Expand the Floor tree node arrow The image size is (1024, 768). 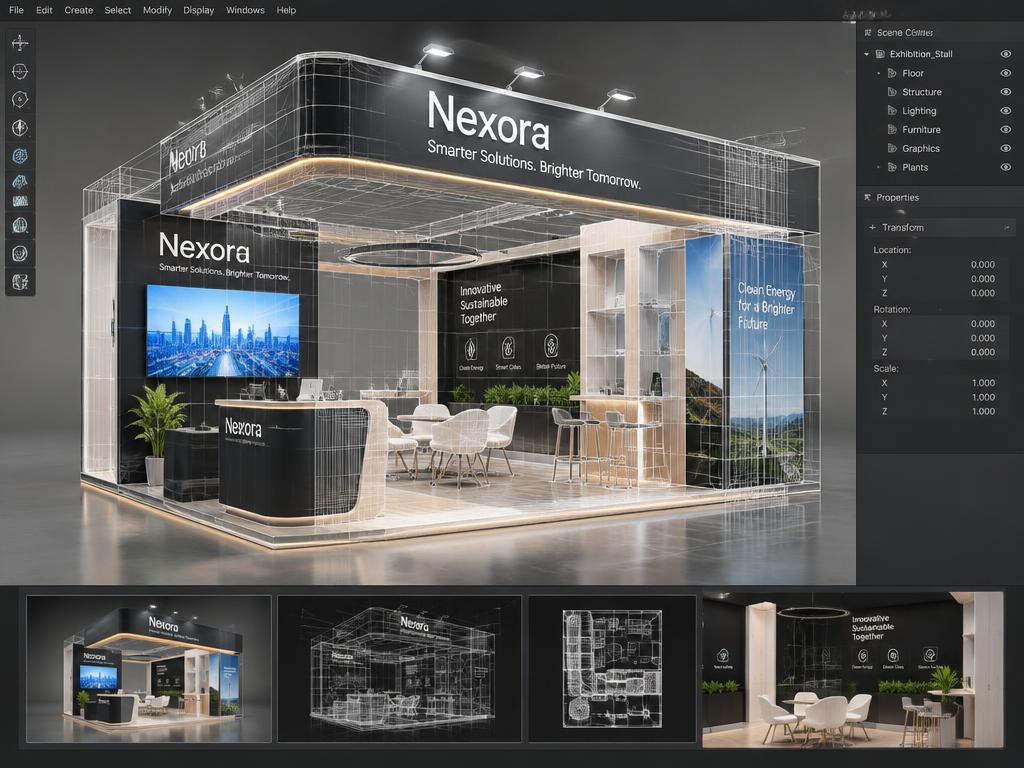(x=878, y=73)
